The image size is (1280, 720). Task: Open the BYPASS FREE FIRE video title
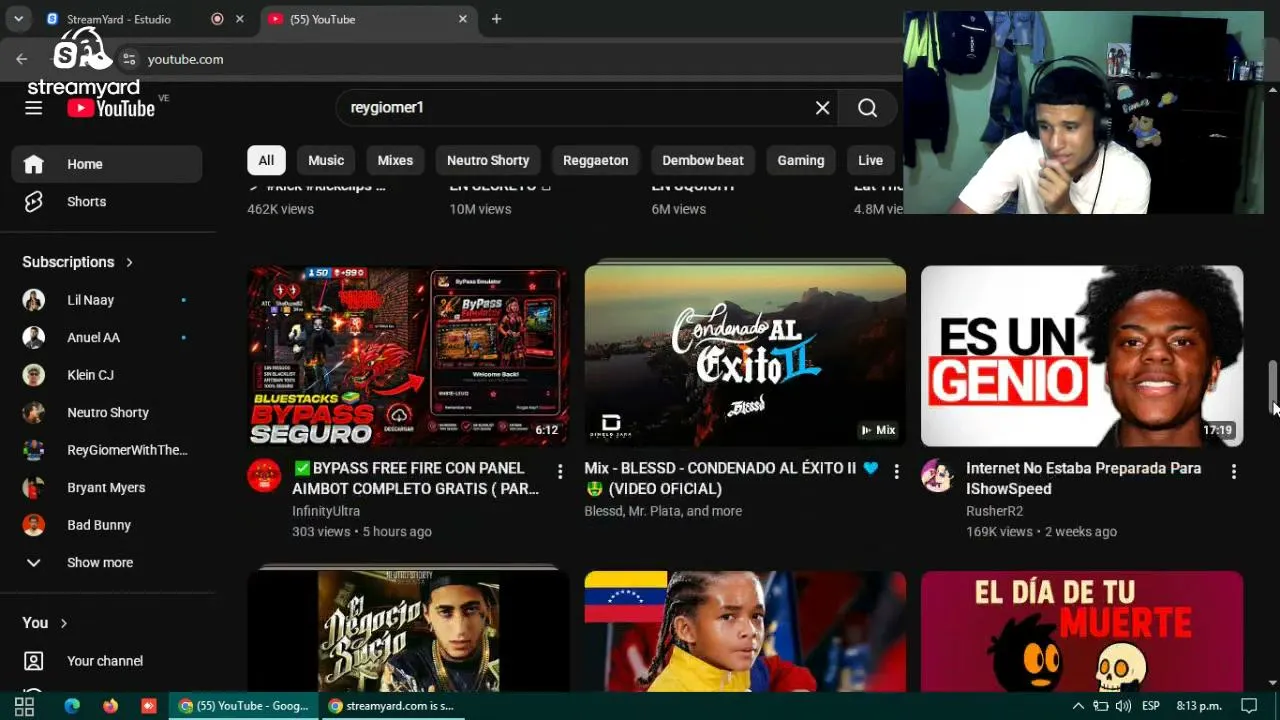416,478
